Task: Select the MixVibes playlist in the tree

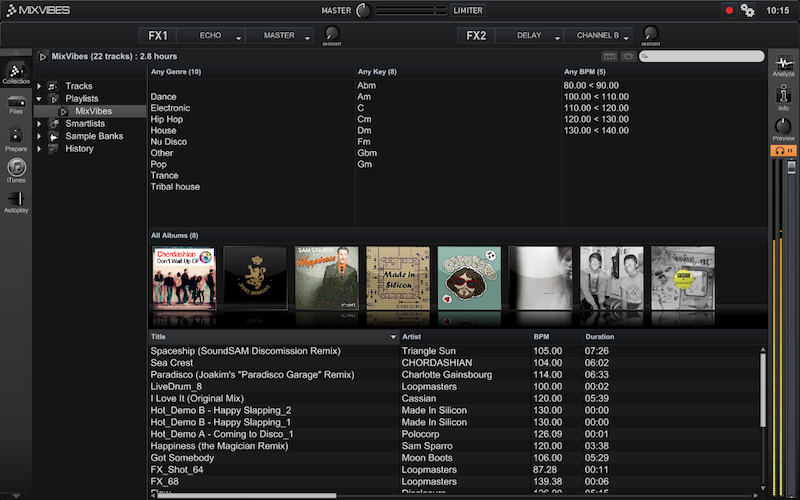Action: click(93, 111)
